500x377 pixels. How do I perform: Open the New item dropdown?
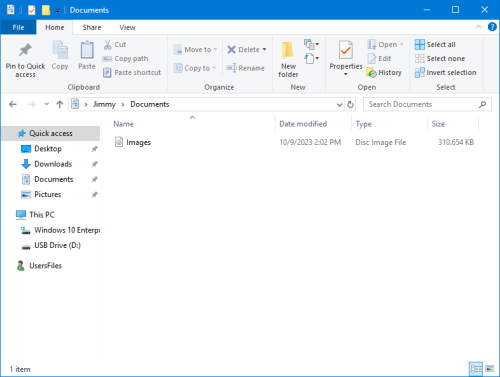point(311,44)
